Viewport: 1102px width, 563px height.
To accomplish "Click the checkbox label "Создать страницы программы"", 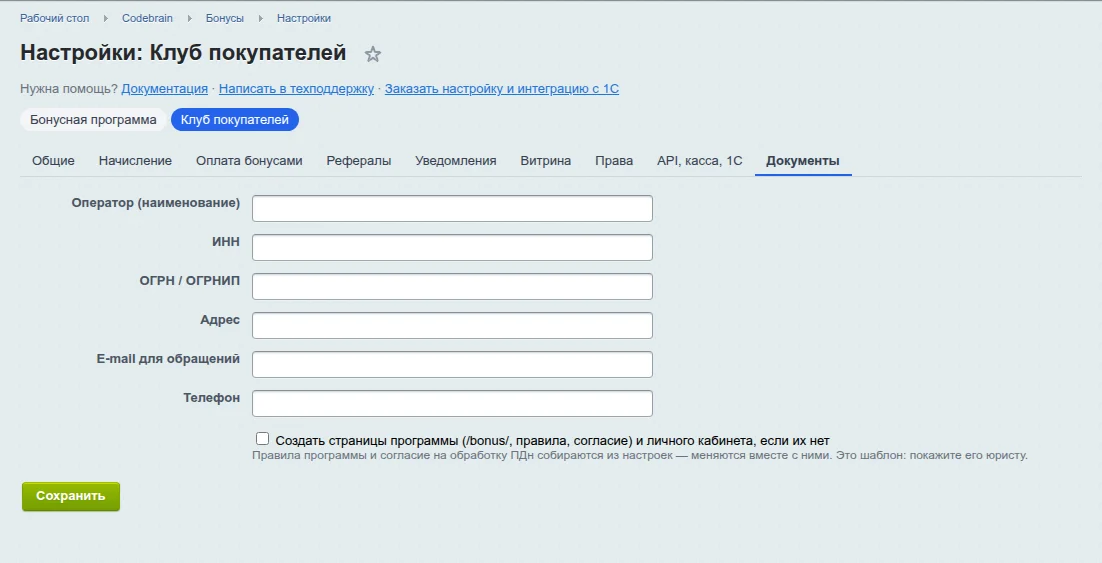I will pos(552,441).
